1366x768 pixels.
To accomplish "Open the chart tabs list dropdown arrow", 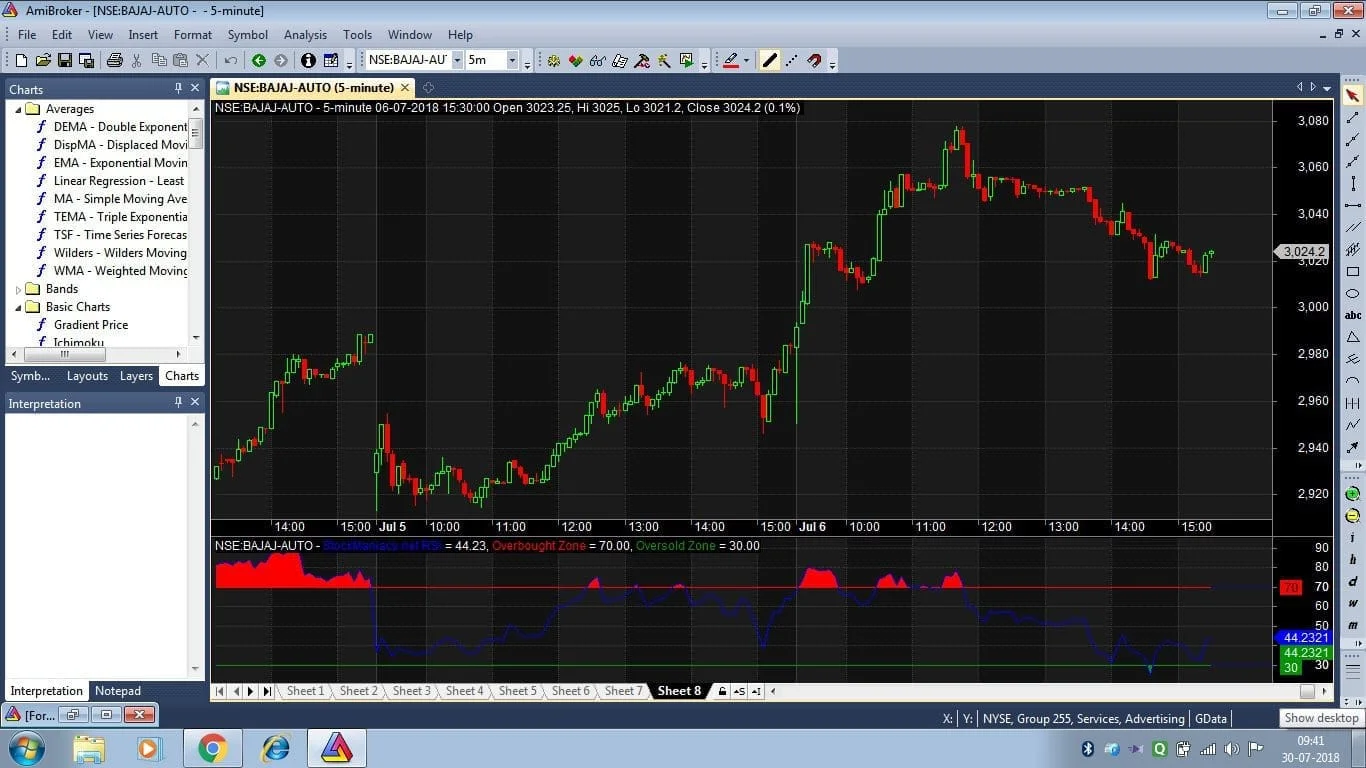I will [x=1327, y=88].
